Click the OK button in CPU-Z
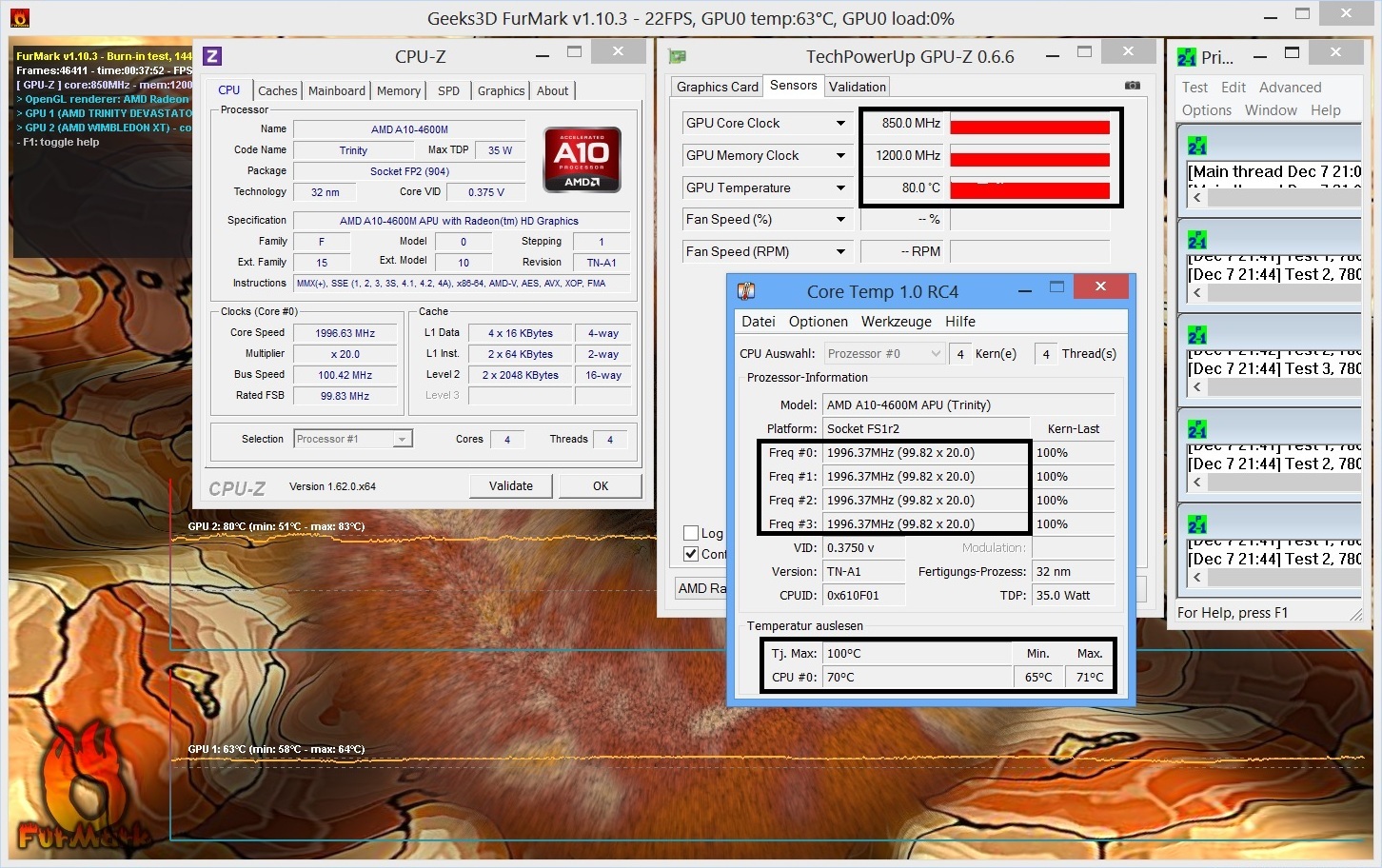 (x=601, y=485)
